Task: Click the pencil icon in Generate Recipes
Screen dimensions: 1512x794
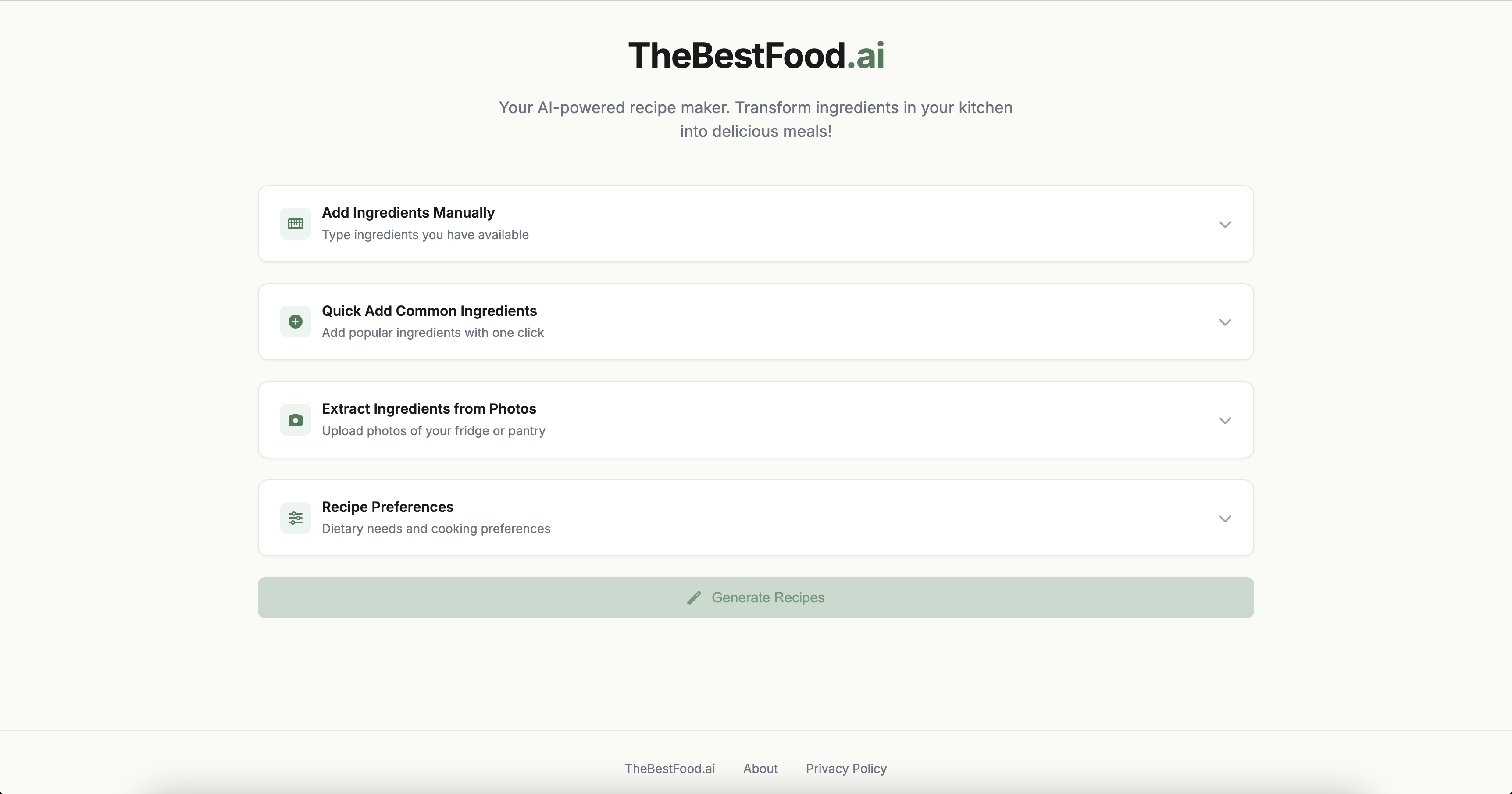Action: coord(694,598)
